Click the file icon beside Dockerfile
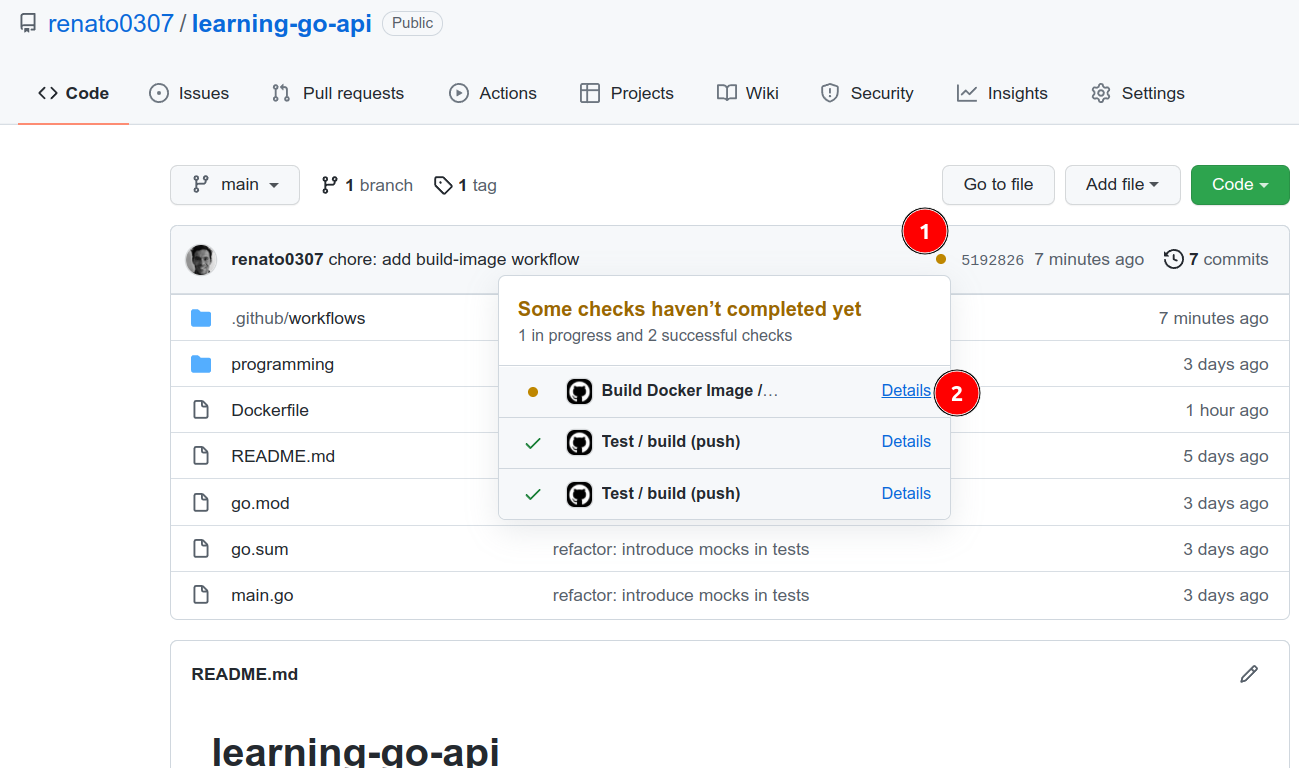The height and width of the screenshot is (768, 1299). click(x=201, y=410)
